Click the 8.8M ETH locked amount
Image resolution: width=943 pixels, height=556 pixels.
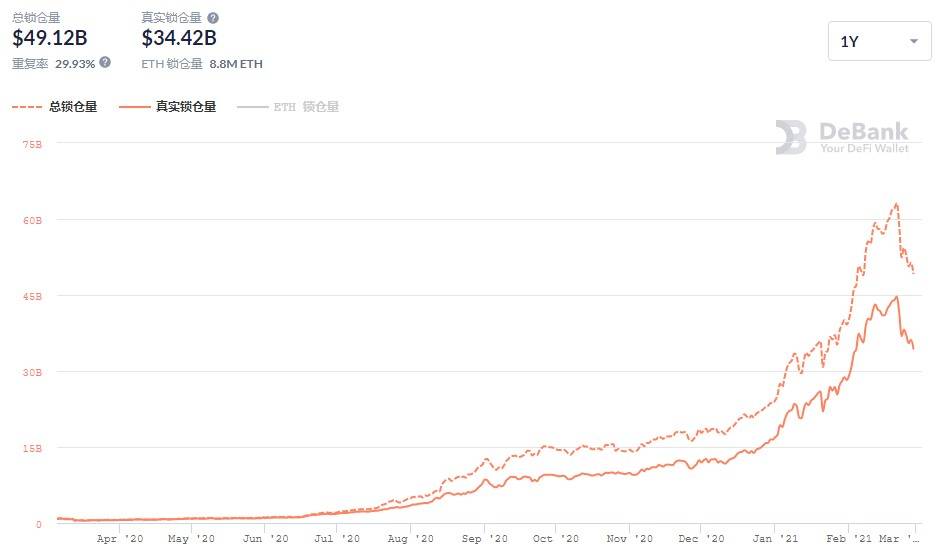pos(236,63)
